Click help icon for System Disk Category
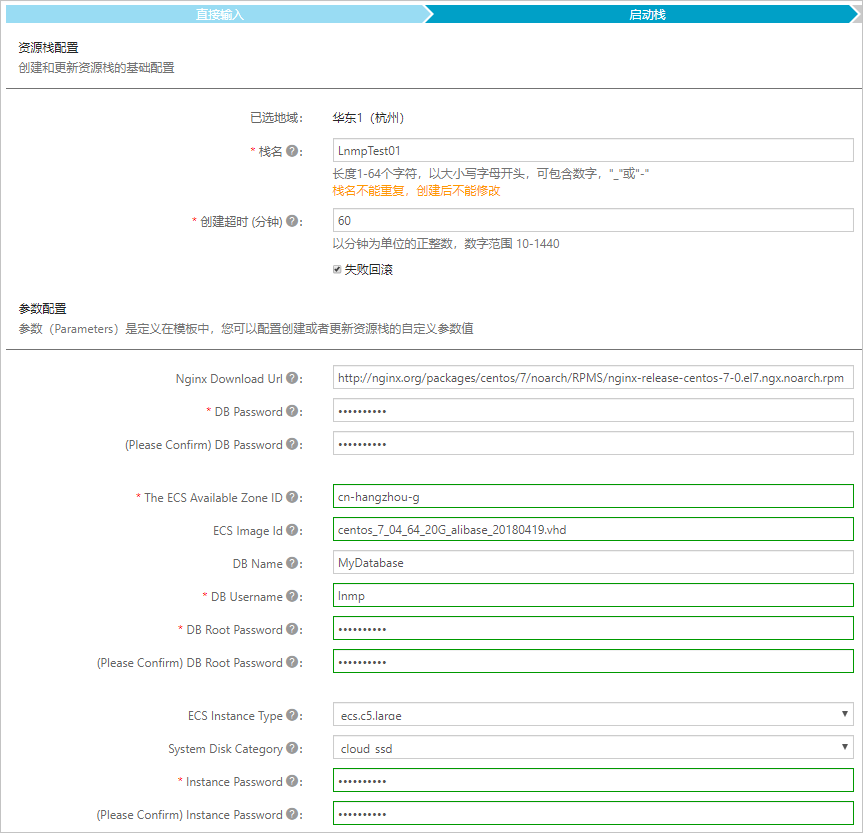 pyautogui.click(x=292, y=748)
